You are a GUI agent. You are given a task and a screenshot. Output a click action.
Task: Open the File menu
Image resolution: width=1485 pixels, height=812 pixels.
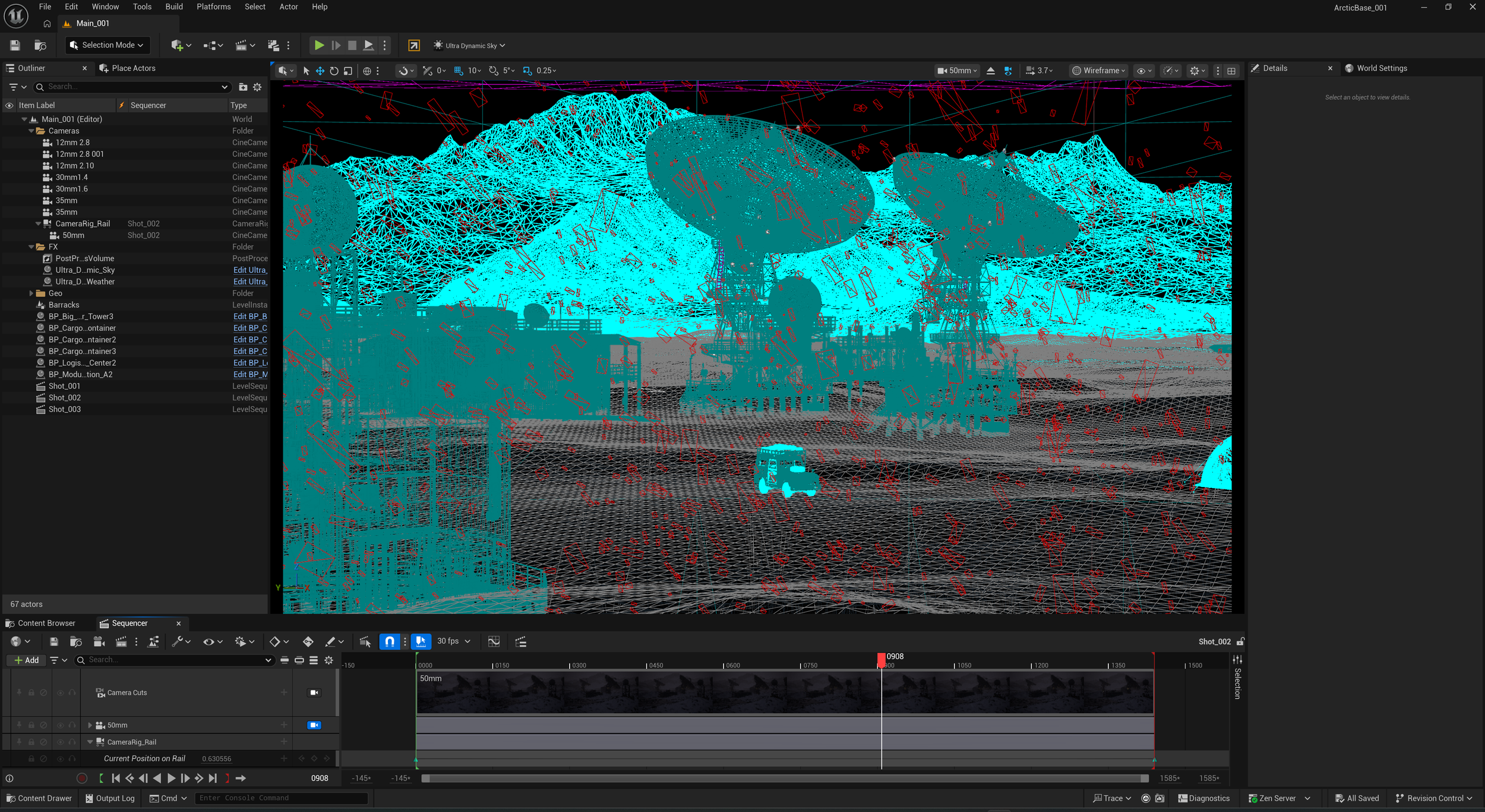45,7
